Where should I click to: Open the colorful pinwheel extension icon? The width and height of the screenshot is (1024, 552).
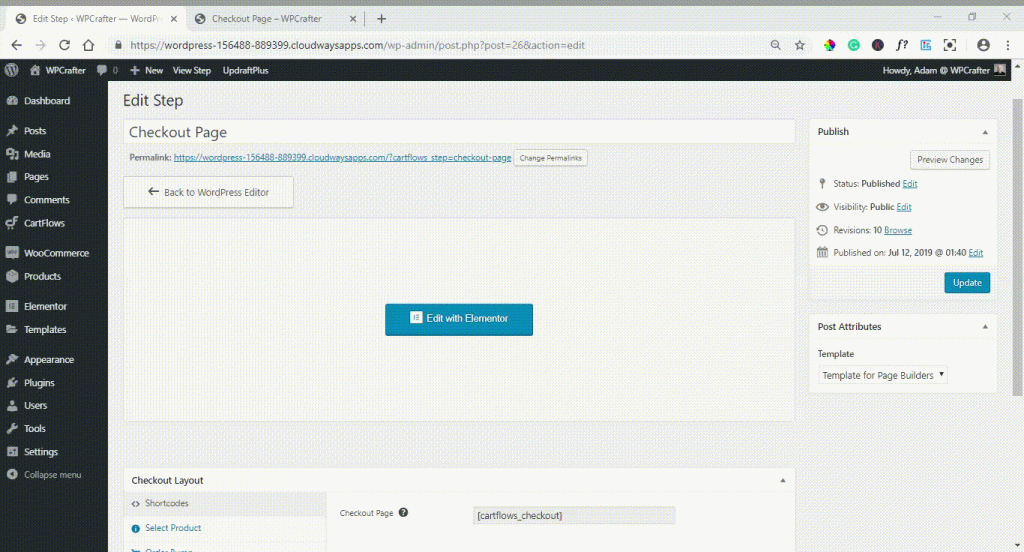829,45
